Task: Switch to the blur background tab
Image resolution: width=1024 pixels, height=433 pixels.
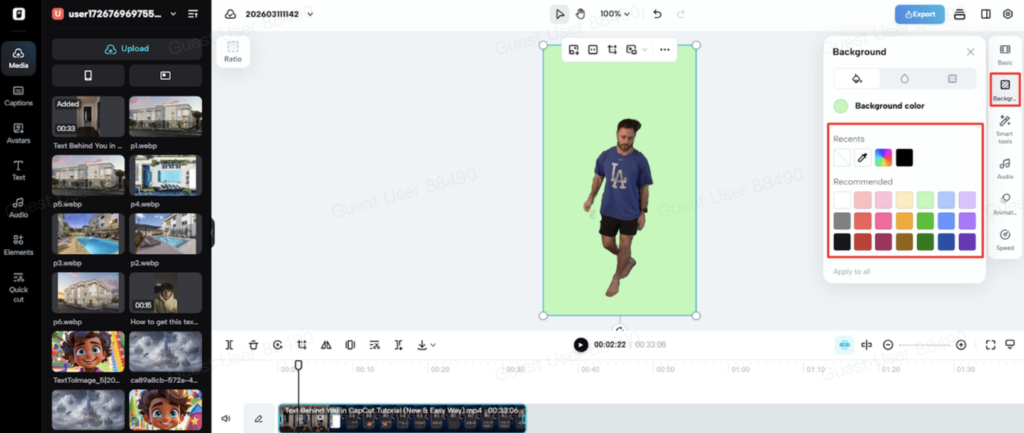Action: [x=904, y=78]
